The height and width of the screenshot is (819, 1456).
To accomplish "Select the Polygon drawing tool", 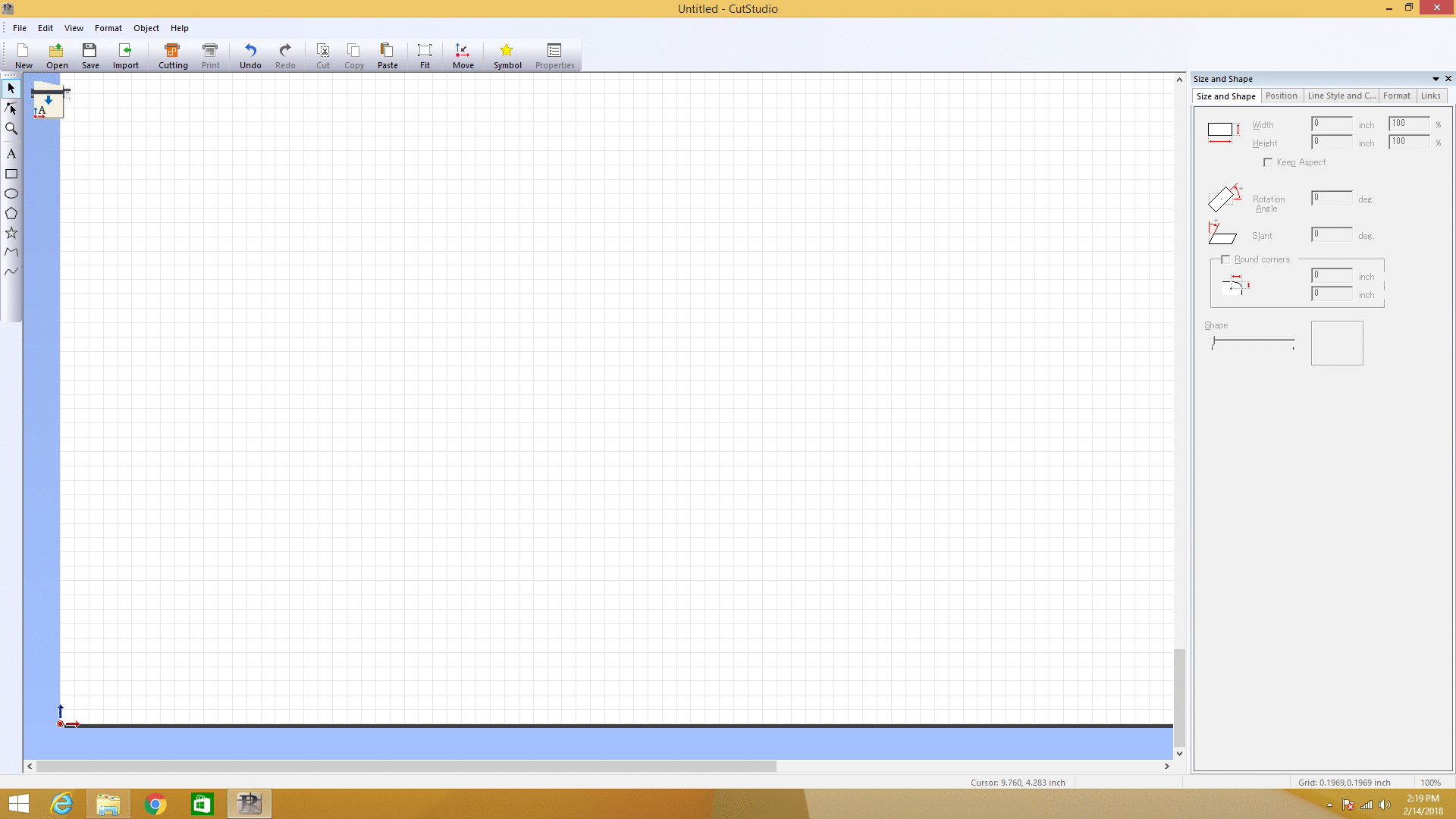I will coord(11,213).
